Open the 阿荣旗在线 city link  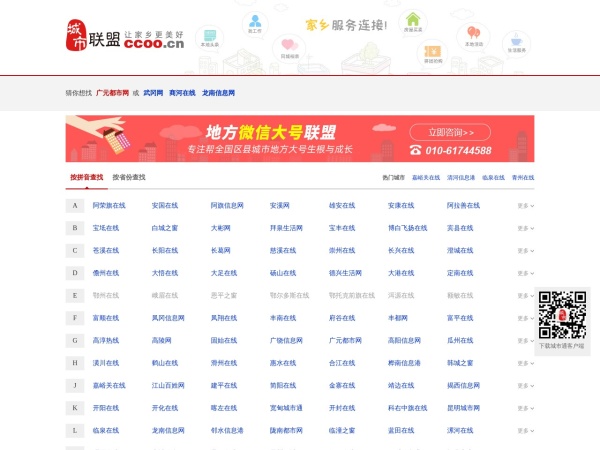(x=109, y=206)
